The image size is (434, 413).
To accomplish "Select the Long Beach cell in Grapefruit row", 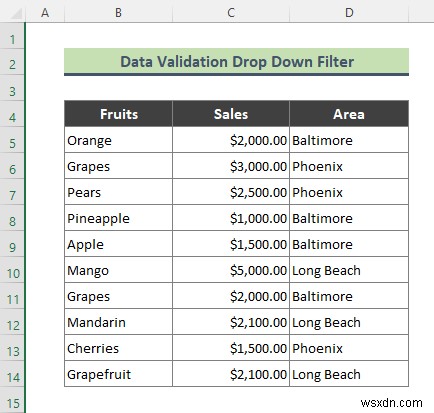I will tap(349, 374).
